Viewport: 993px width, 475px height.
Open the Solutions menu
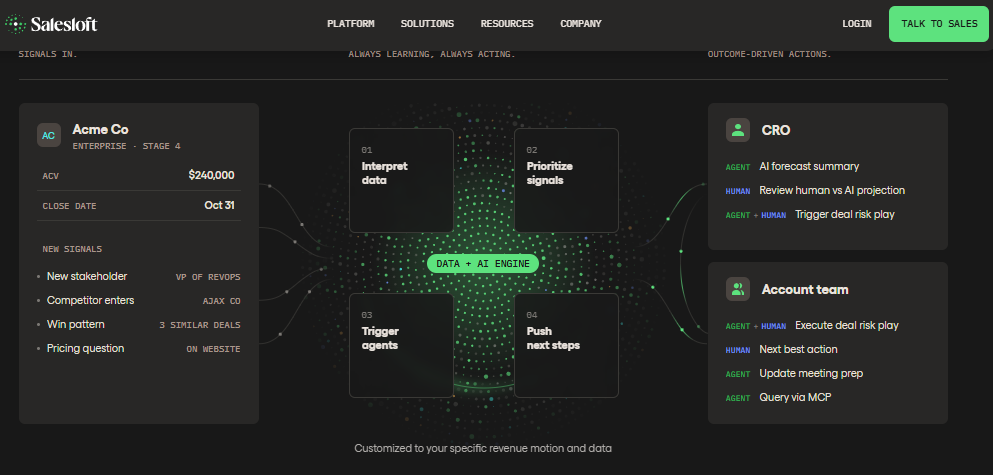tap(427, 23)
